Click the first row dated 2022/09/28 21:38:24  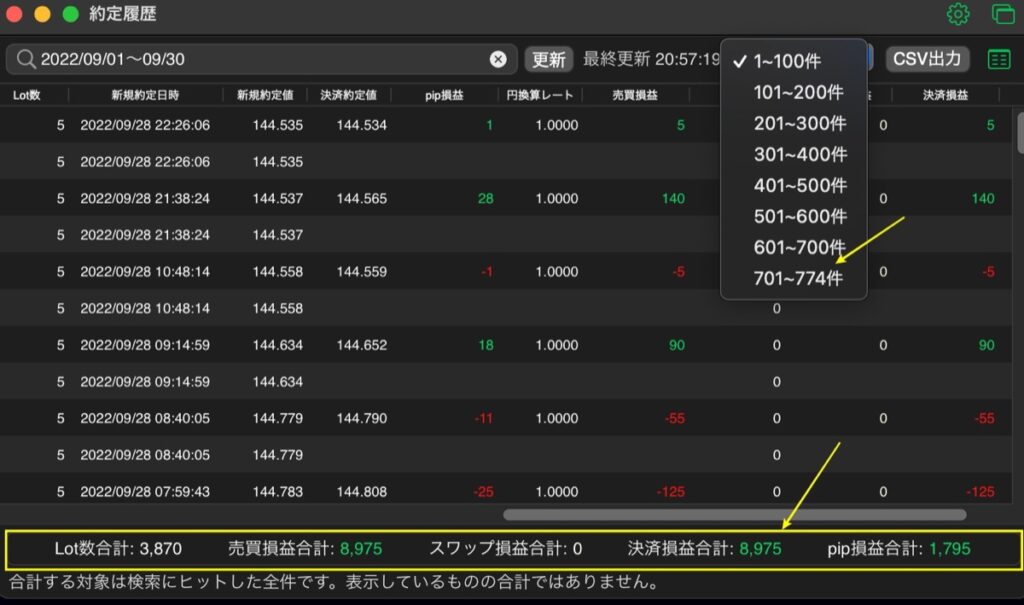click(508, 198)
